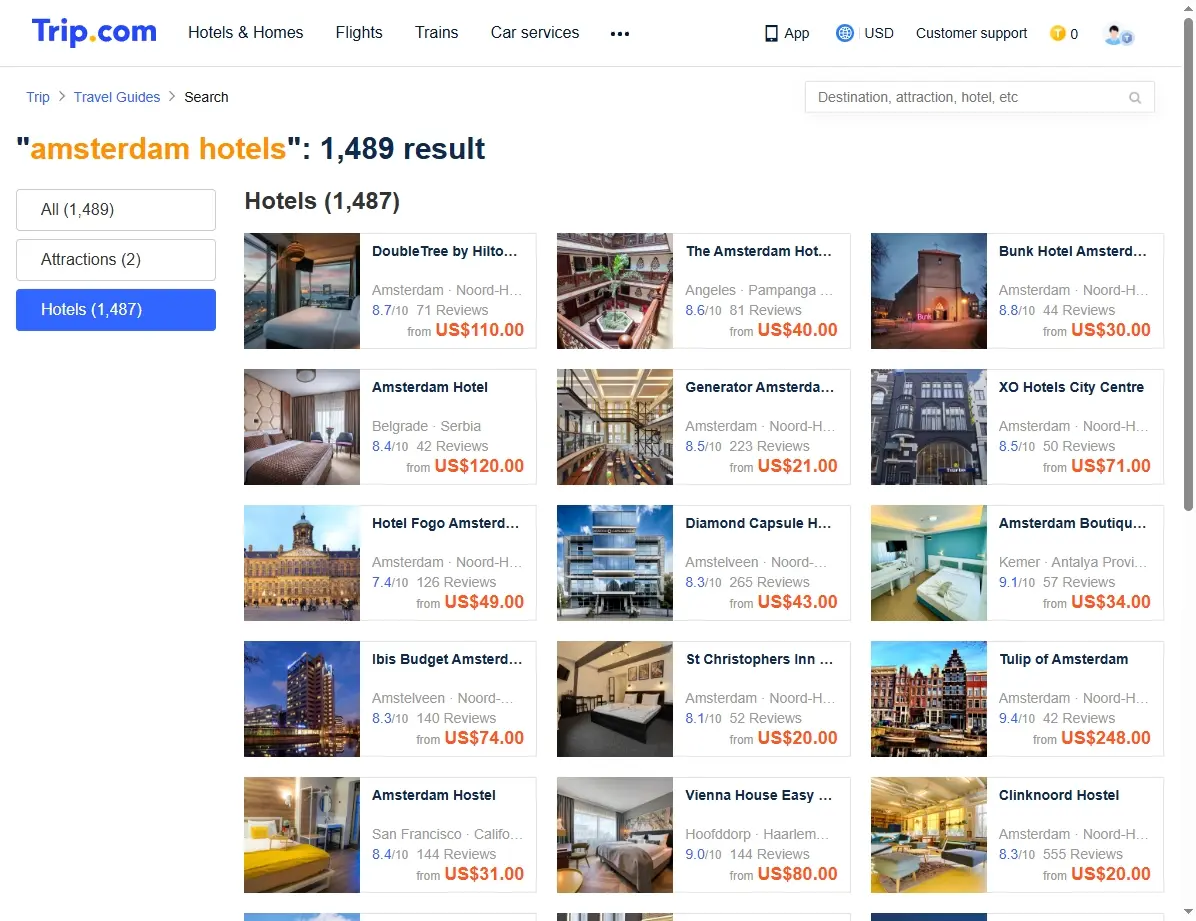Open the Hotels & Homes menu
The height and width of the screenshot is (921, 1196).
[246, 33]
